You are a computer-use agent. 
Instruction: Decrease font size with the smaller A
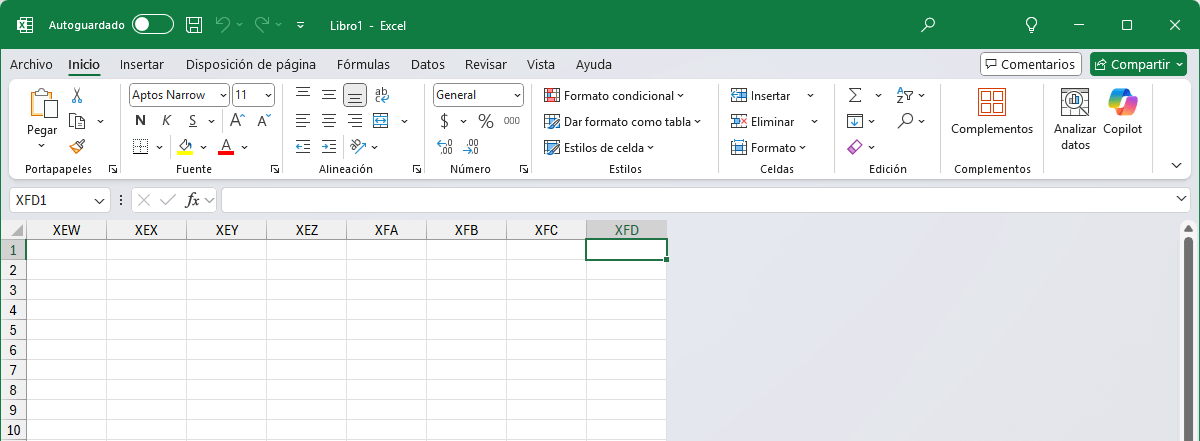264,121
